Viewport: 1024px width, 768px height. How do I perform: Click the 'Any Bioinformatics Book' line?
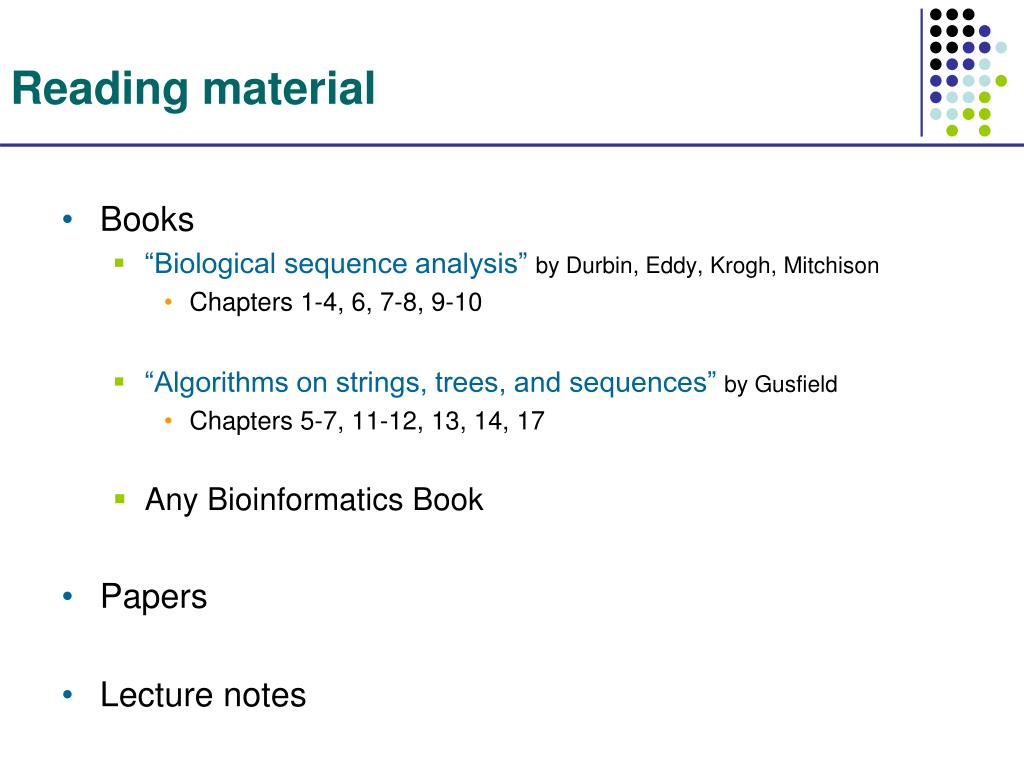314,500
